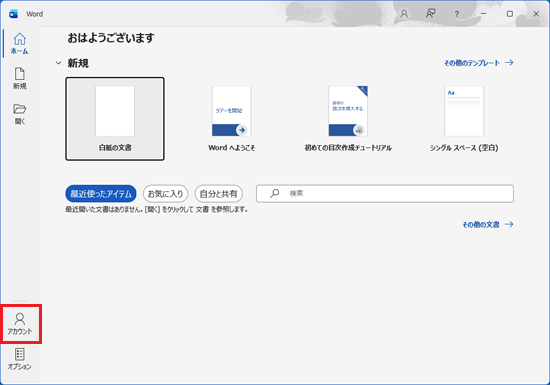Click the おはようございます greeting heading
This screenshot has width=550, height=385.
111,38
